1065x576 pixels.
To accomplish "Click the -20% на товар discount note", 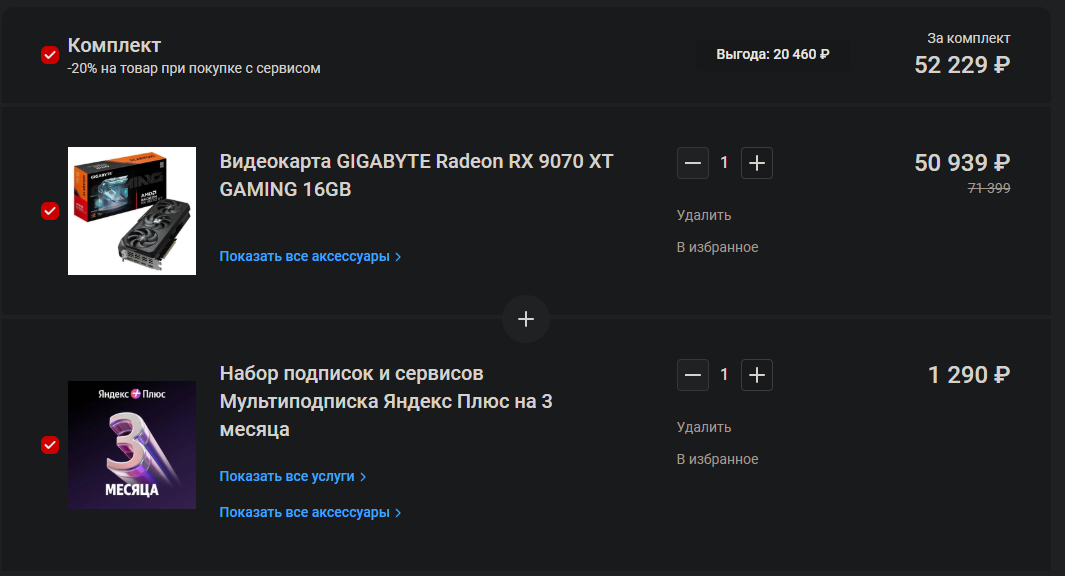I will click(x=194, y=69).
